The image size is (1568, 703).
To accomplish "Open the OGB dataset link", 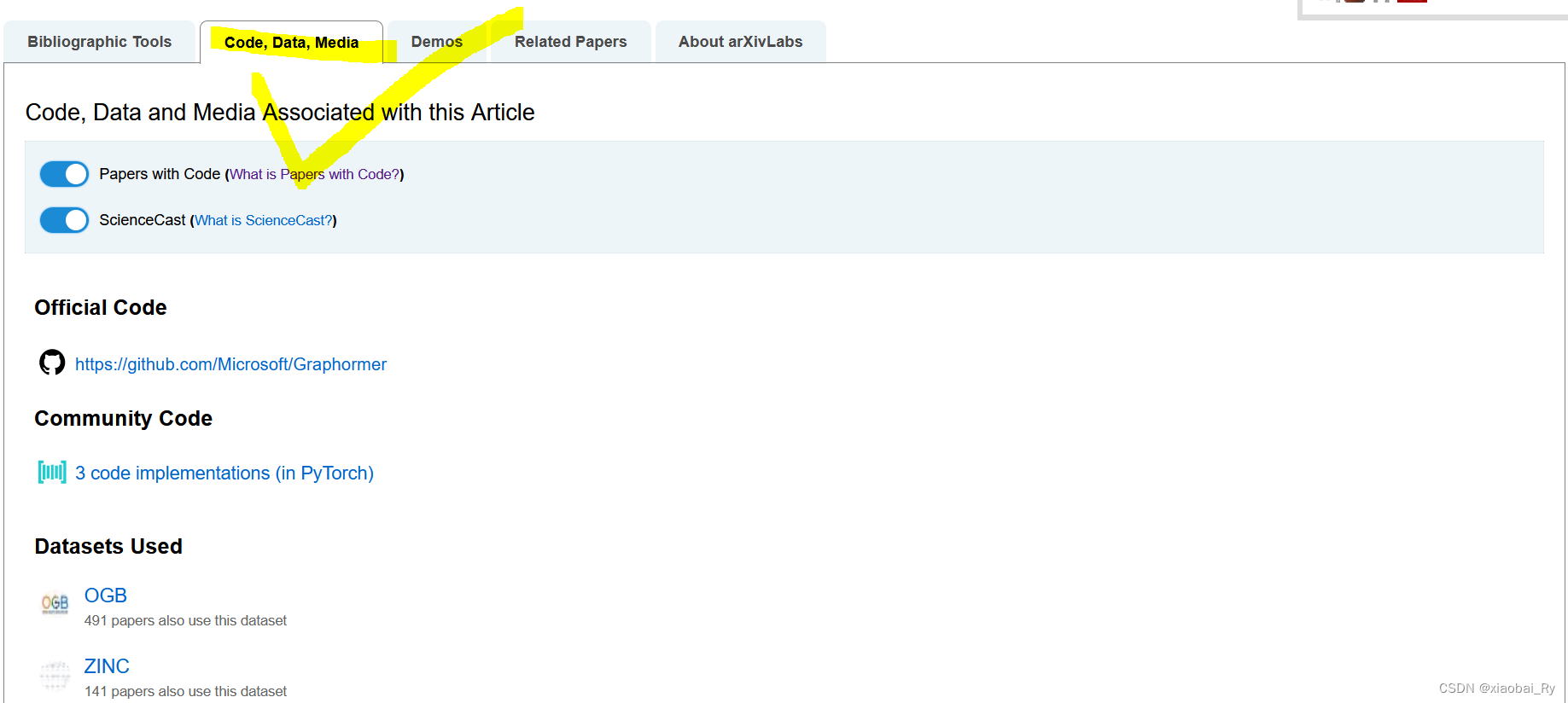I will 106,596.
